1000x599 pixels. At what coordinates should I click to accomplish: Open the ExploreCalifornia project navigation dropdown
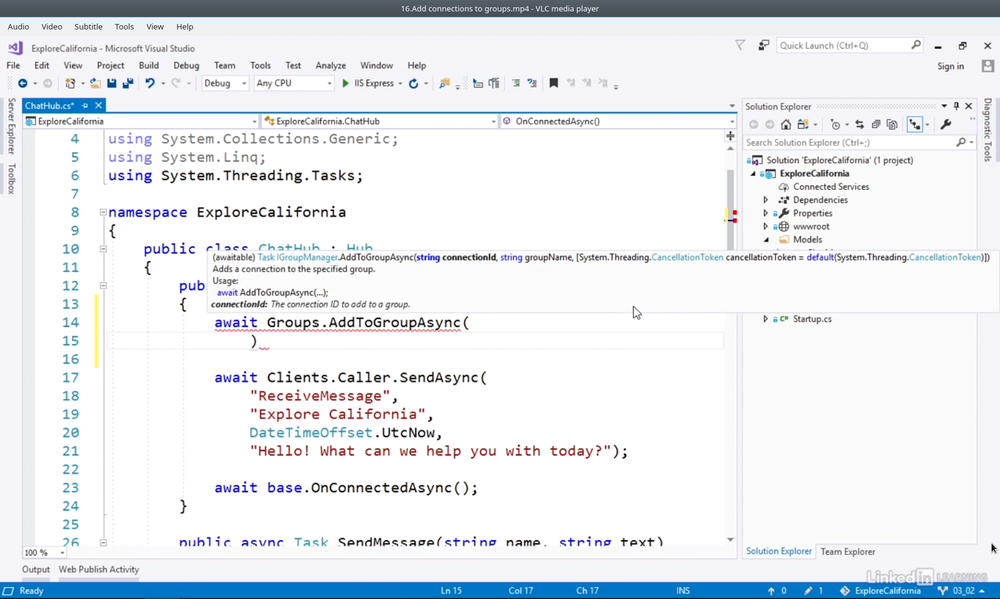coord(140,121)
